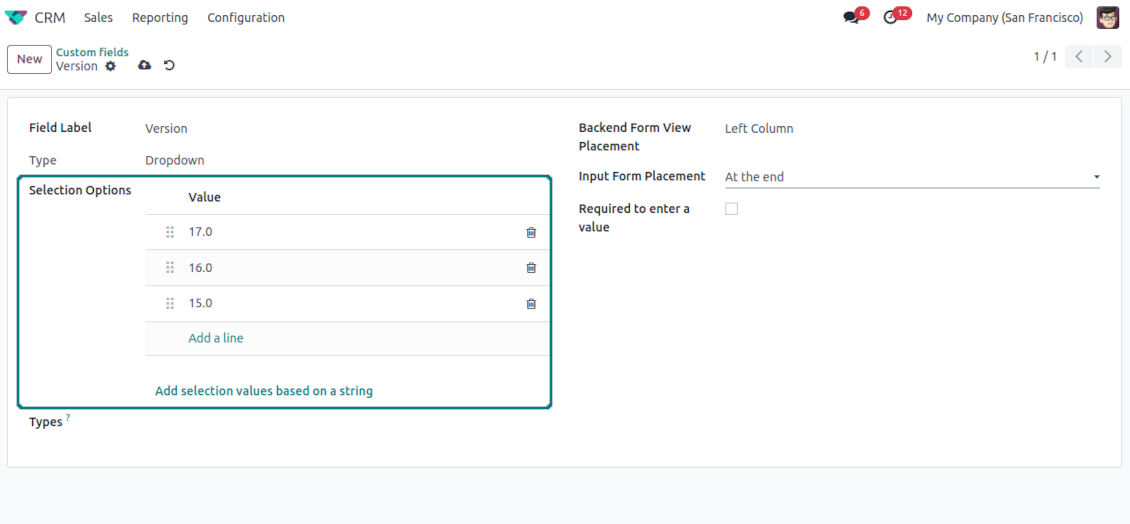Open the Sales menu
This screenshot has width=1130, height=524.
click(98, 18)
